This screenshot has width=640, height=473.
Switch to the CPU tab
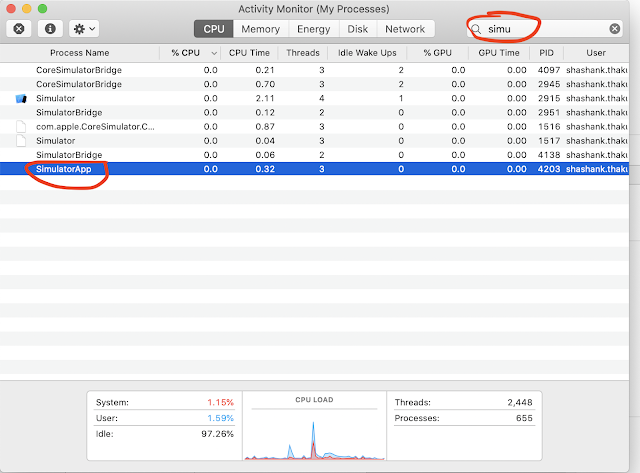tap(213, 29)
